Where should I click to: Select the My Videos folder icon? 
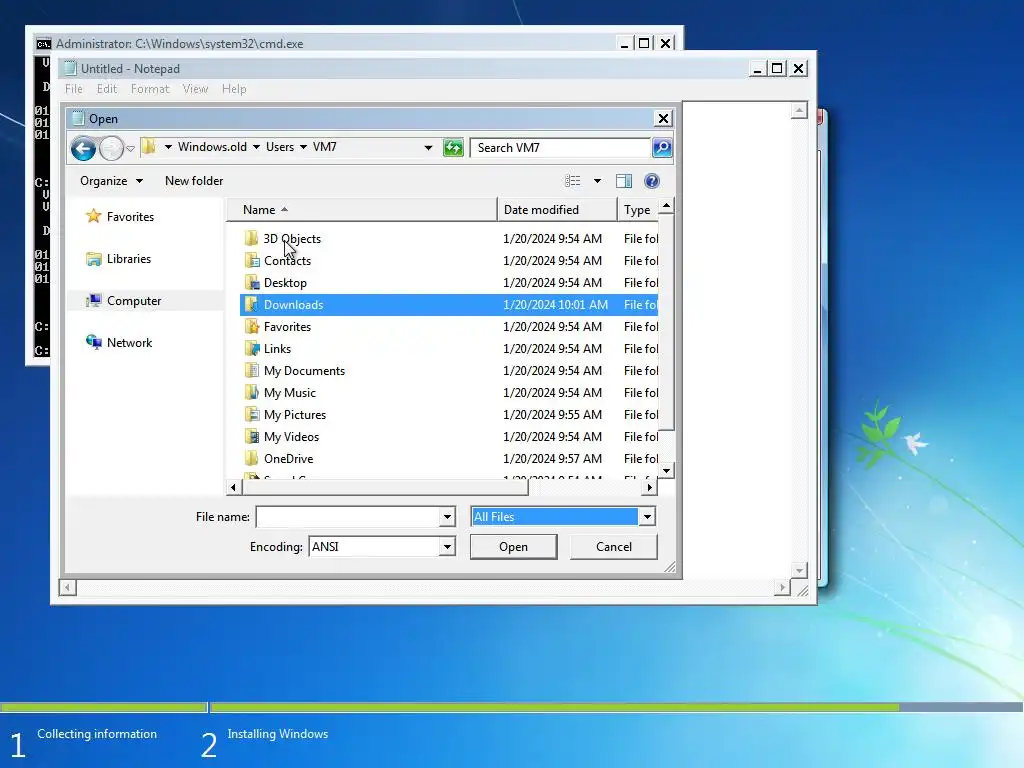coord(251,437)
